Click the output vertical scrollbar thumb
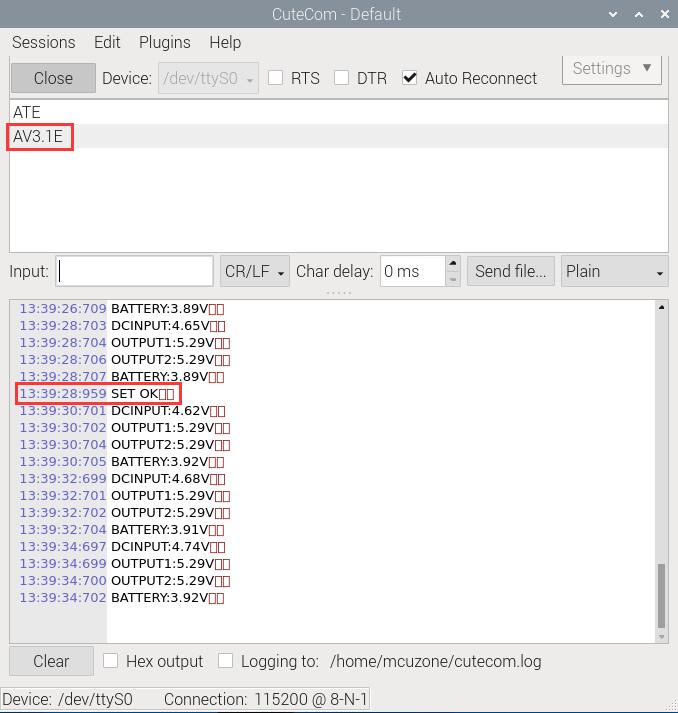This screenshot has height=713, width=678. (x=662, y=596)
